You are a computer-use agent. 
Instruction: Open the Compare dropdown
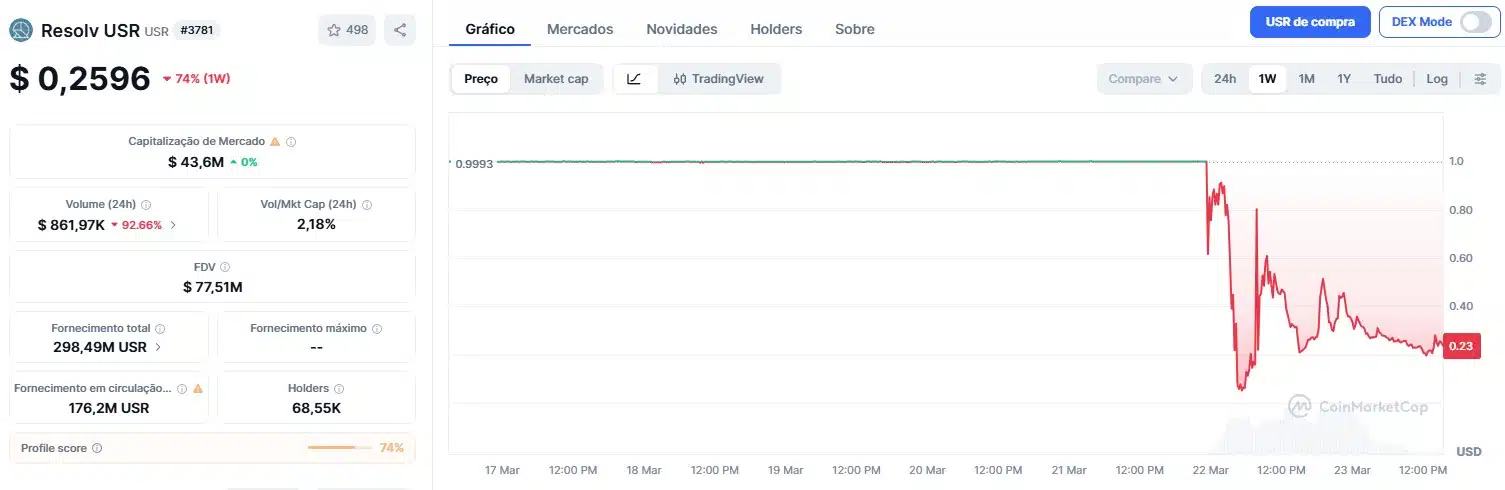(x=1144, y=79)
